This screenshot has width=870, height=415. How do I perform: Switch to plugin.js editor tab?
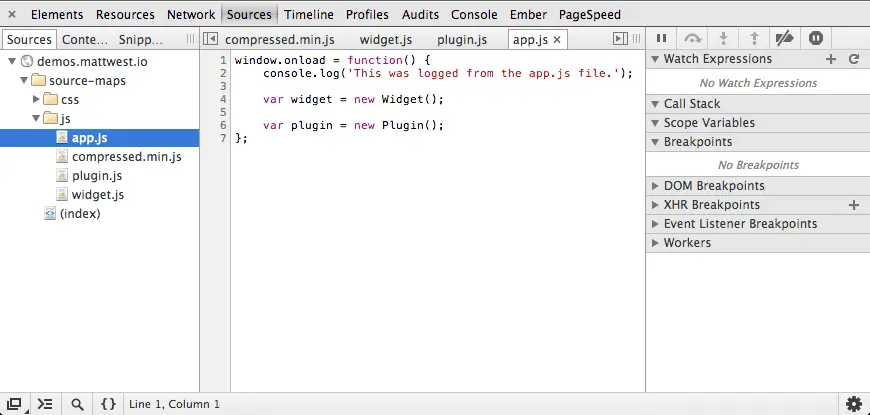[x=462, y=39]
